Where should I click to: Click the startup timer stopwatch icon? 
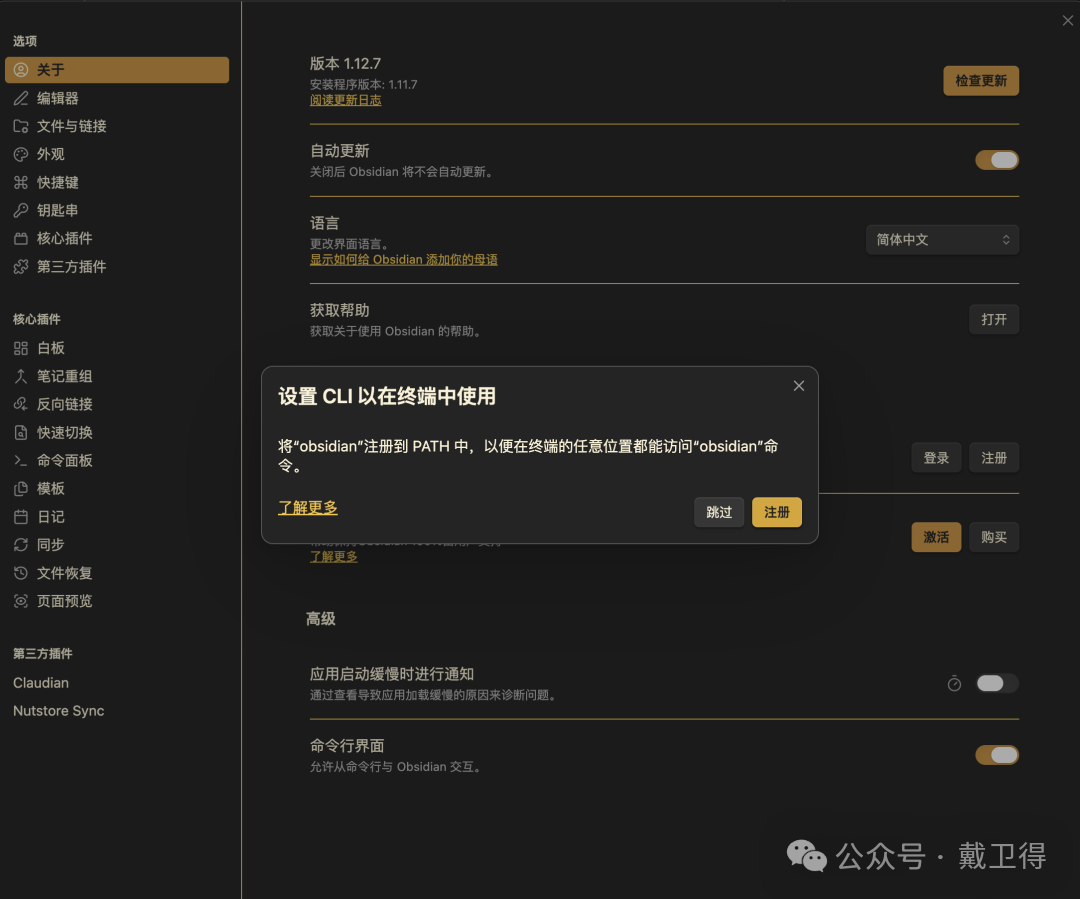pyautogui.click(x=954, y=683)
